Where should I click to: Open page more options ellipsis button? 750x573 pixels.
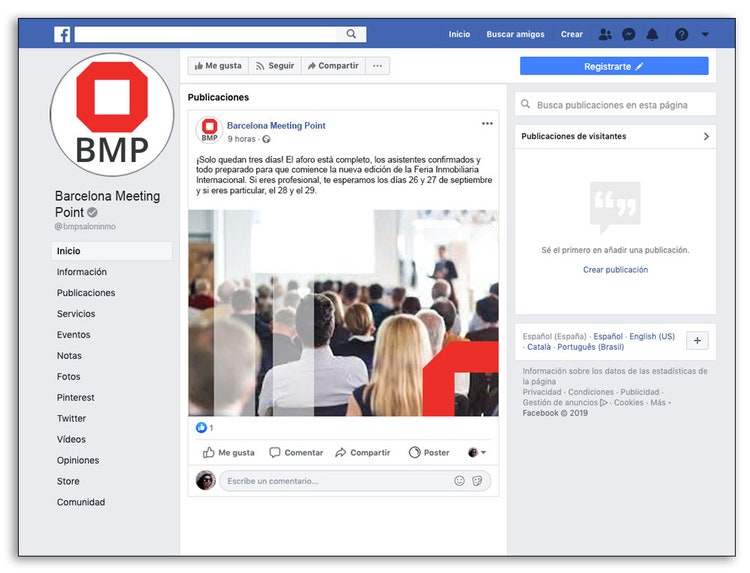click(377, 66)
